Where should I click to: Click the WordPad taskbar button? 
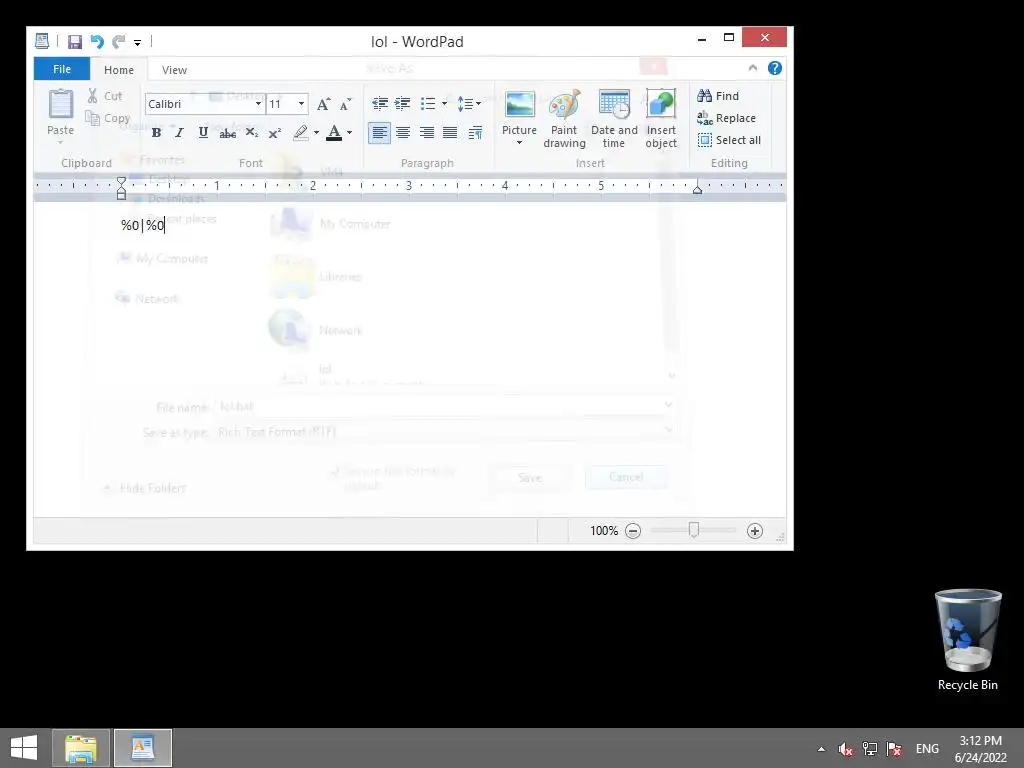tap(143, 748)
